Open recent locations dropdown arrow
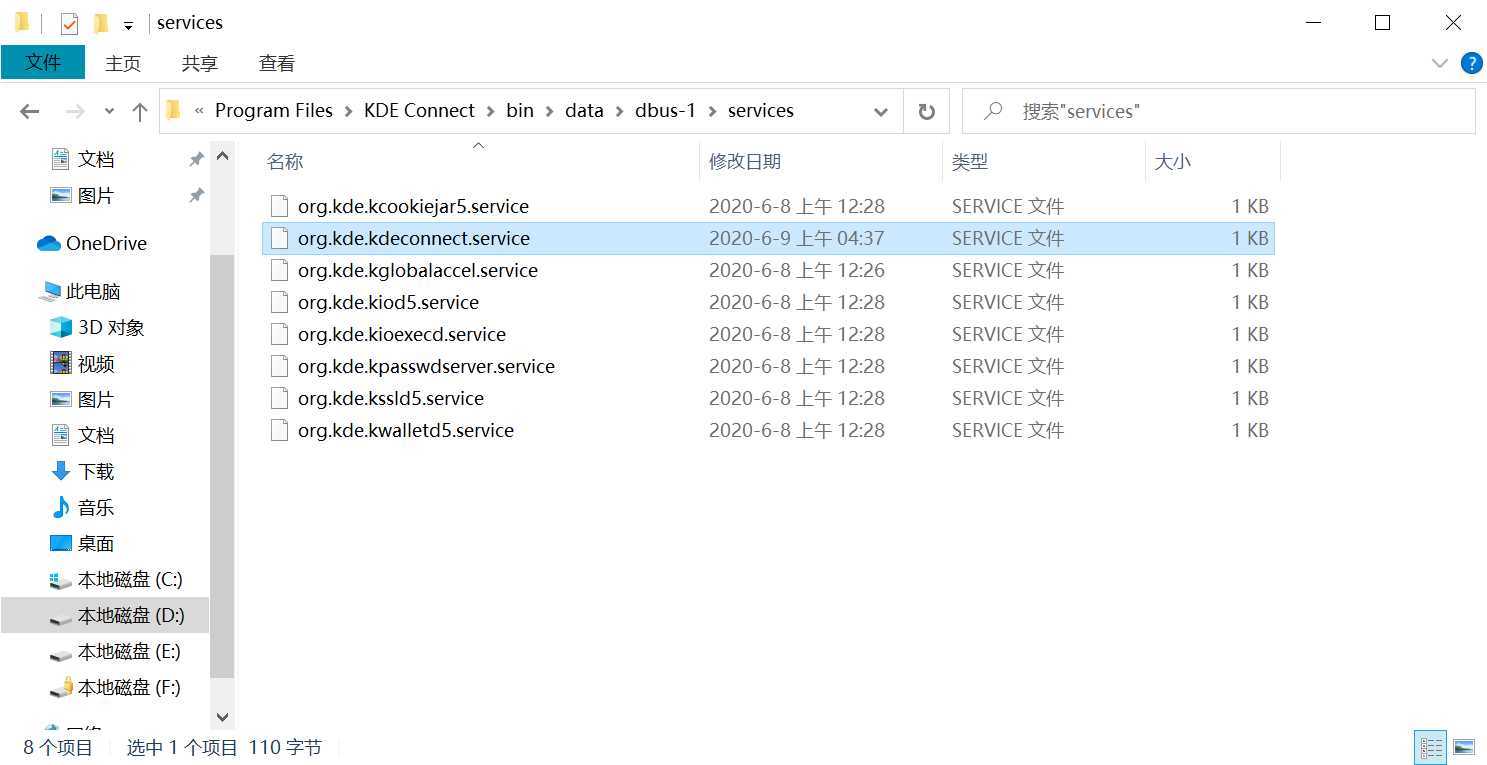The height and width of the screenshot is (765, 1487). pos(110,112)
